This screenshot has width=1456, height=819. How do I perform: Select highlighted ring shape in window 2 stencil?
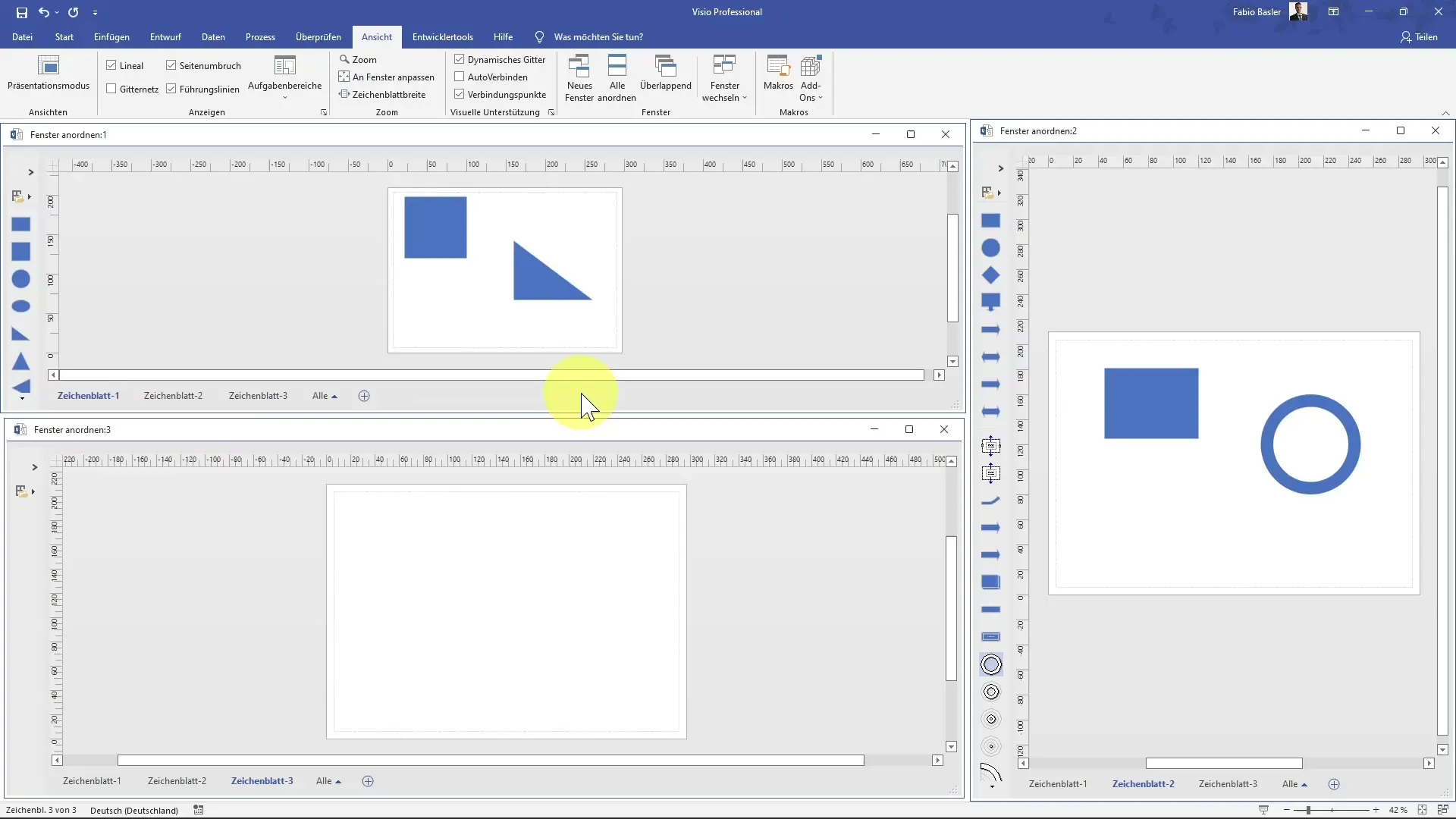coord(991,664)
